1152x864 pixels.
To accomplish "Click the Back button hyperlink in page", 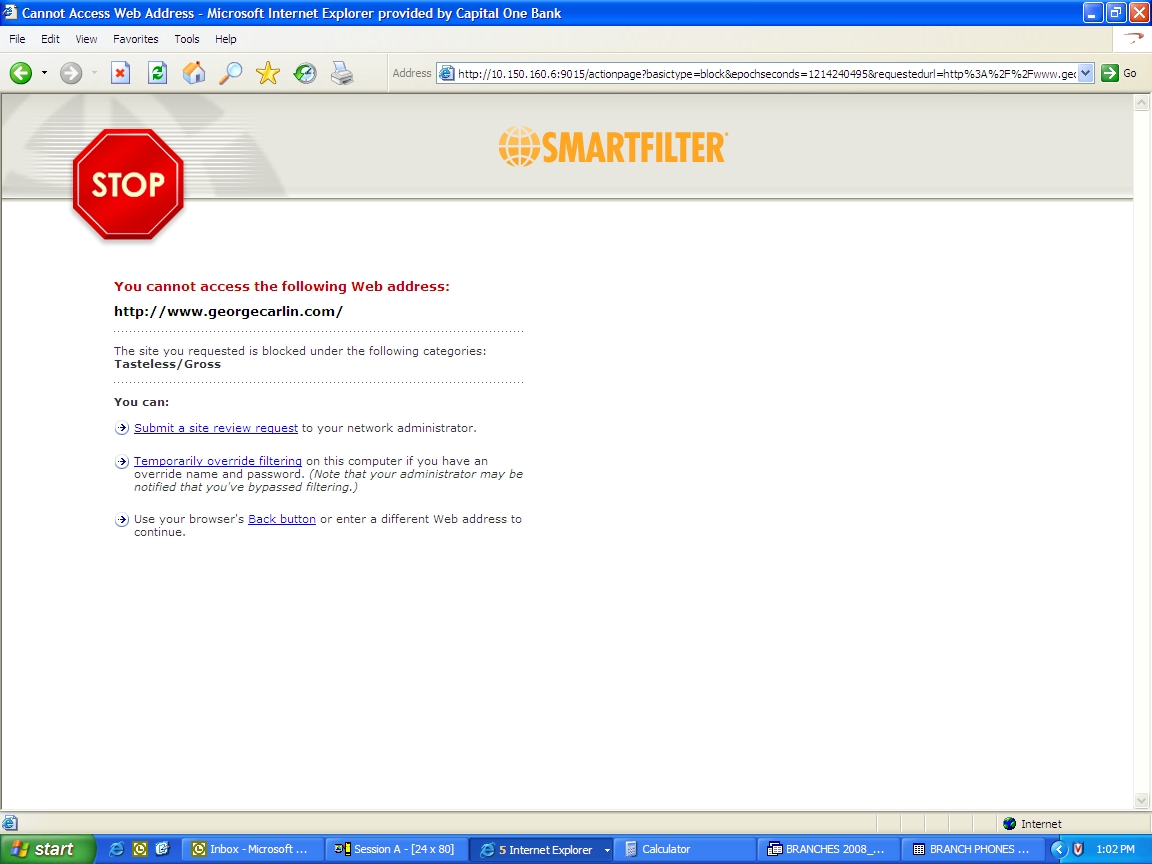I will coord(282,519).
